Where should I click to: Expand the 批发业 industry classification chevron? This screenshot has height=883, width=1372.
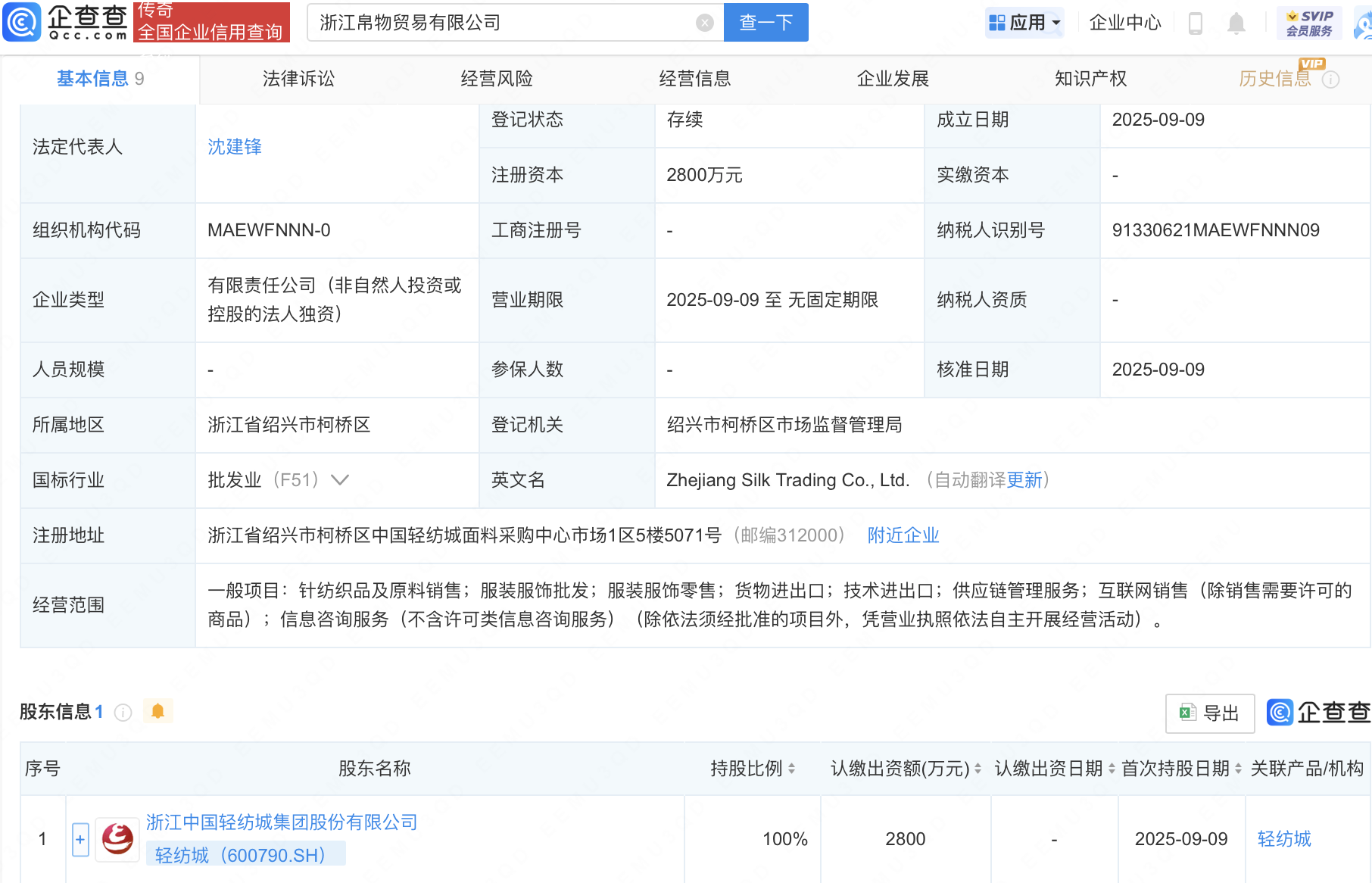(340, 480)
